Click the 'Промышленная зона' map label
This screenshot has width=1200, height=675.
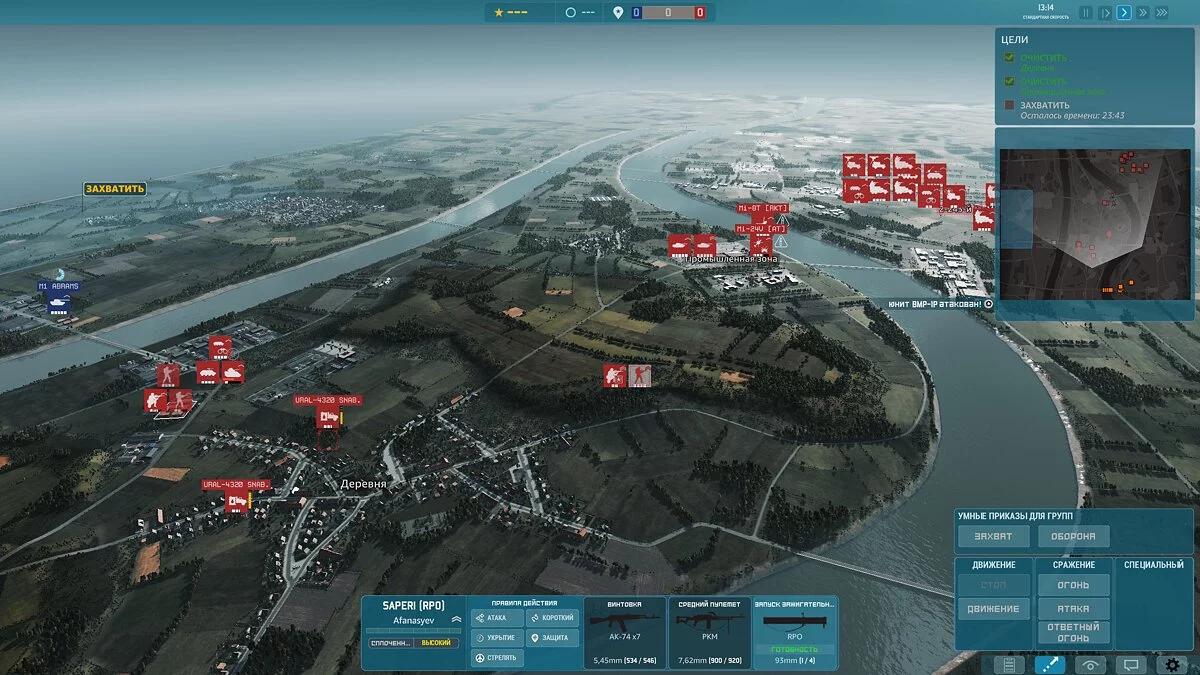click(x=730, y=259)
